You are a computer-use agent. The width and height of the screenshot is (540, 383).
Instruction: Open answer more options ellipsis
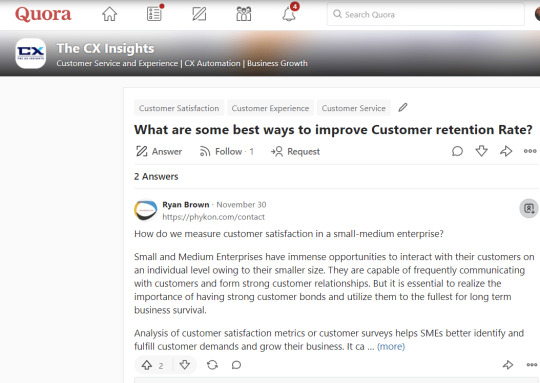point(532,364)
